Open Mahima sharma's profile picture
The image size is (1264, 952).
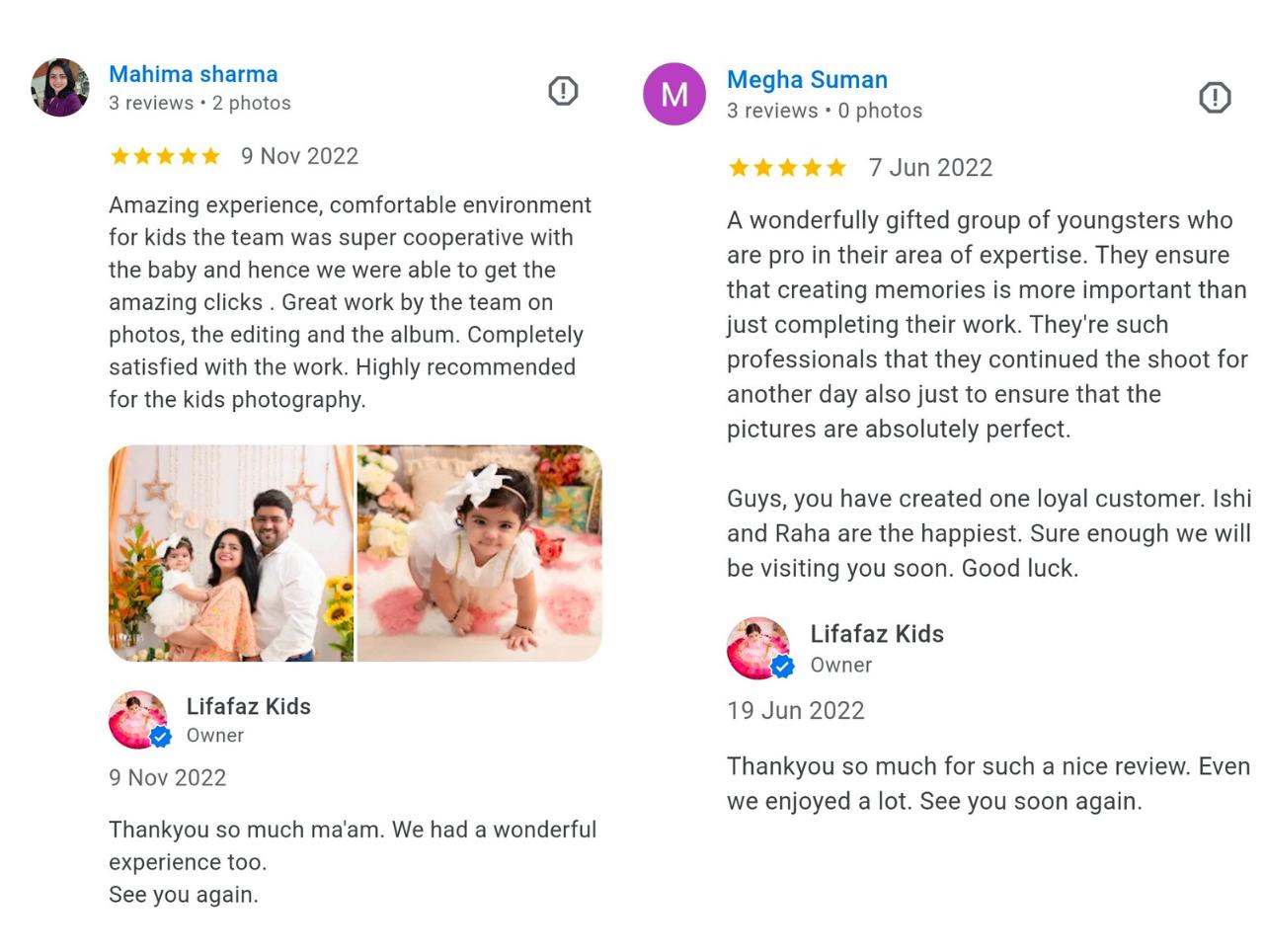click(x=60, y=88)
